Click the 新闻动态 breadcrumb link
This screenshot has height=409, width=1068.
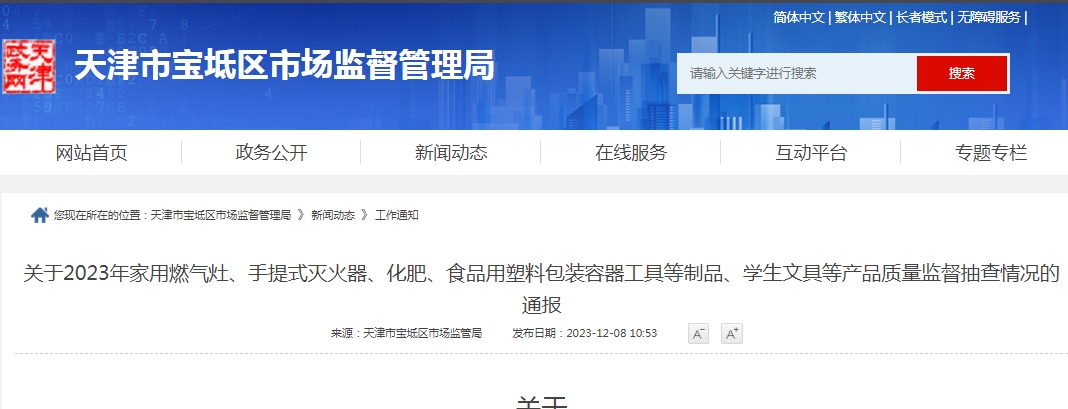pos(333,215)
